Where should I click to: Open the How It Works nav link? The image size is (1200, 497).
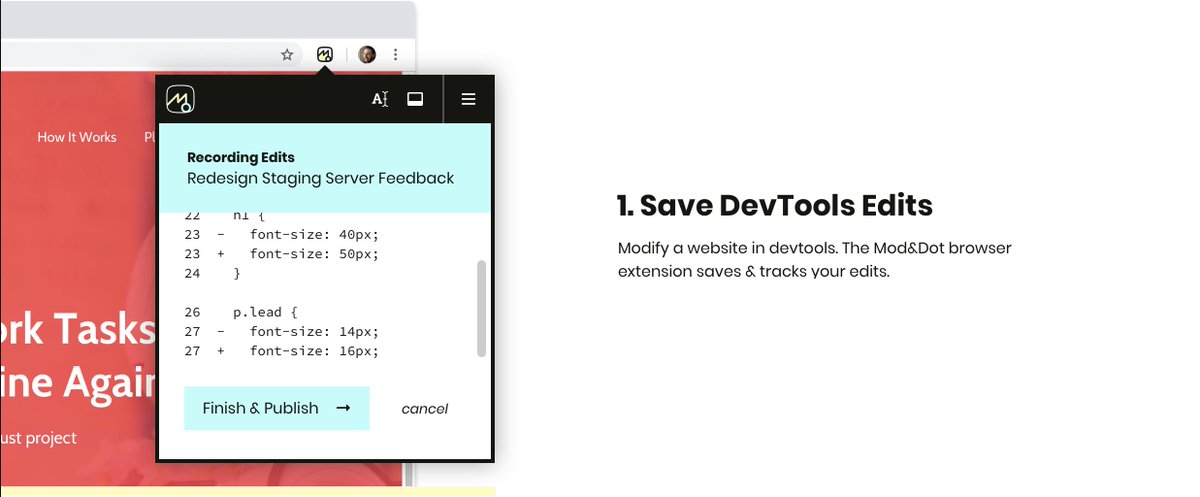pos(77,137)
